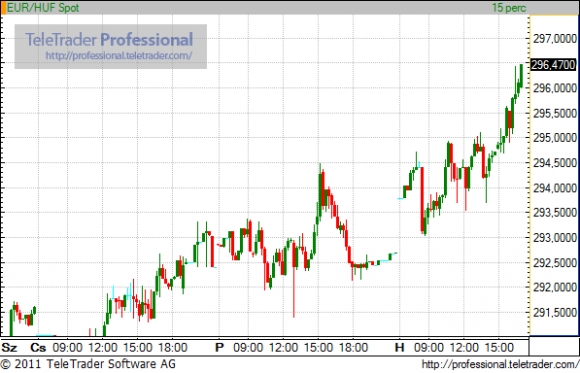Click the last 15:00 label on the time axis

pos(499,348)
